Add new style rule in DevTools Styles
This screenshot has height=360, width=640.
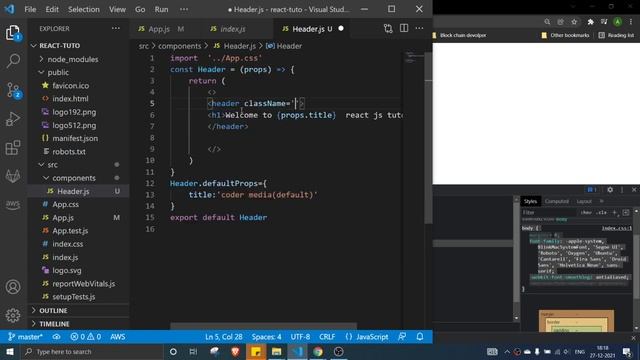[x=615, y=212]
